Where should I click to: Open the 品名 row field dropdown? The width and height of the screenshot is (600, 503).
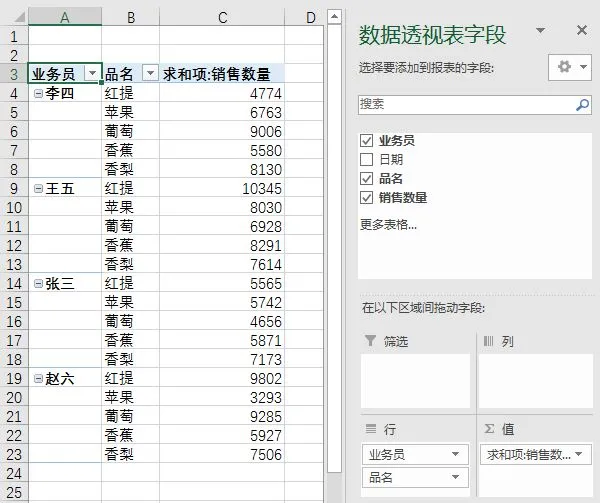point(455,477)
